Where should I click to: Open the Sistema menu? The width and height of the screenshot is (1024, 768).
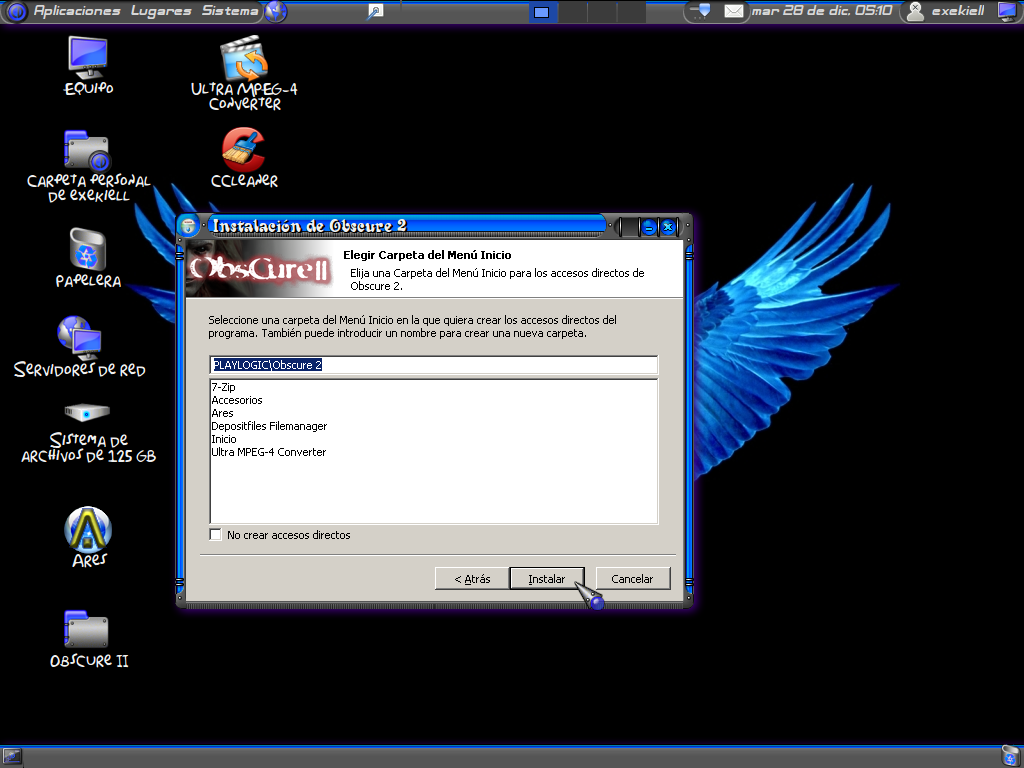[230, 11]
